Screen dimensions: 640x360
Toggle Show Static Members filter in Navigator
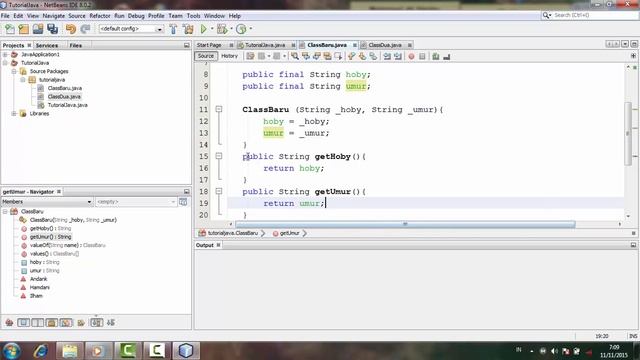coord(38,322)
